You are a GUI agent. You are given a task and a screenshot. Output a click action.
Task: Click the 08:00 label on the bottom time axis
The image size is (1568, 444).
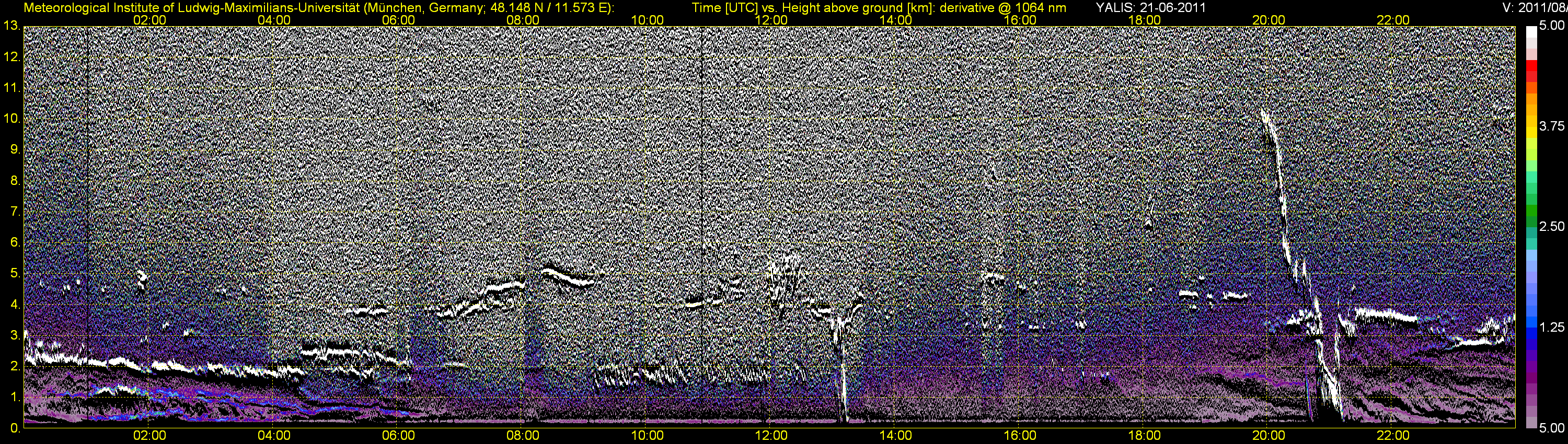click(x=522, y=436)
